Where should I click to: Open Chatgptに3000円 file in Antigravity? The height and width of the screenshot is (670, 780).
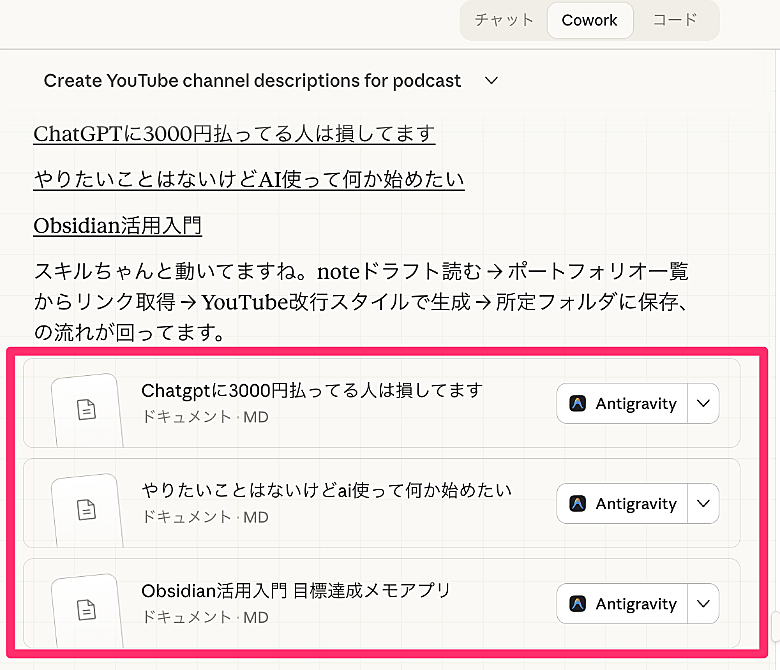pyautogui.click(x=623, y=404)
